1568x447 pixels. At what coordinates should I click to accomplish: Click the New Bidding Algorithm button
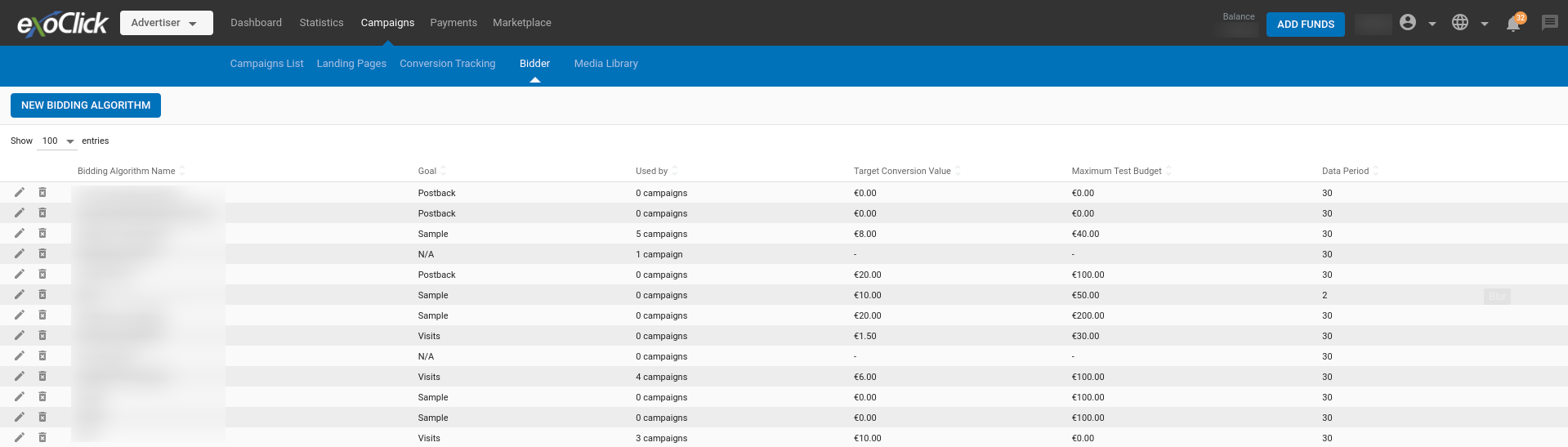click(x=86, y=105)
